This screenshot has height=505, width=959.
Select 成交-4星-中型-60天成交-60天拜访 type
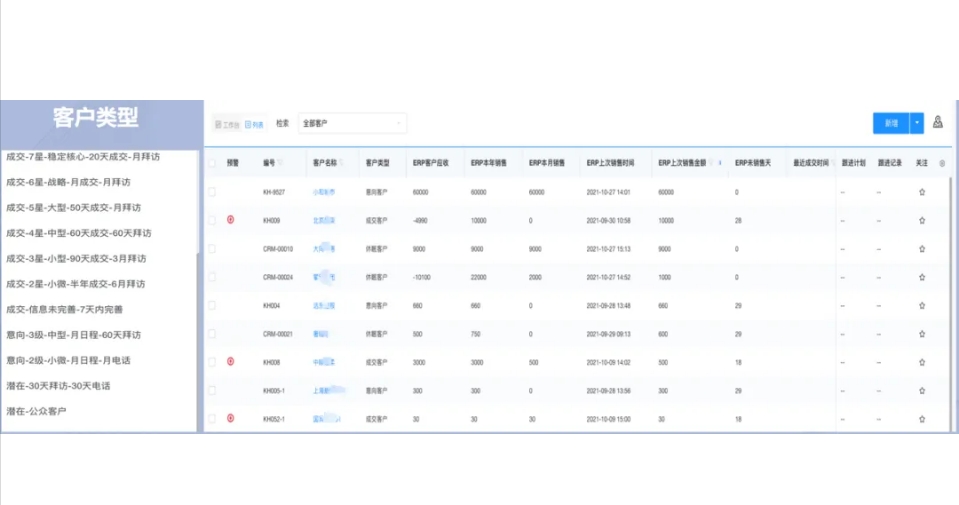79,233
